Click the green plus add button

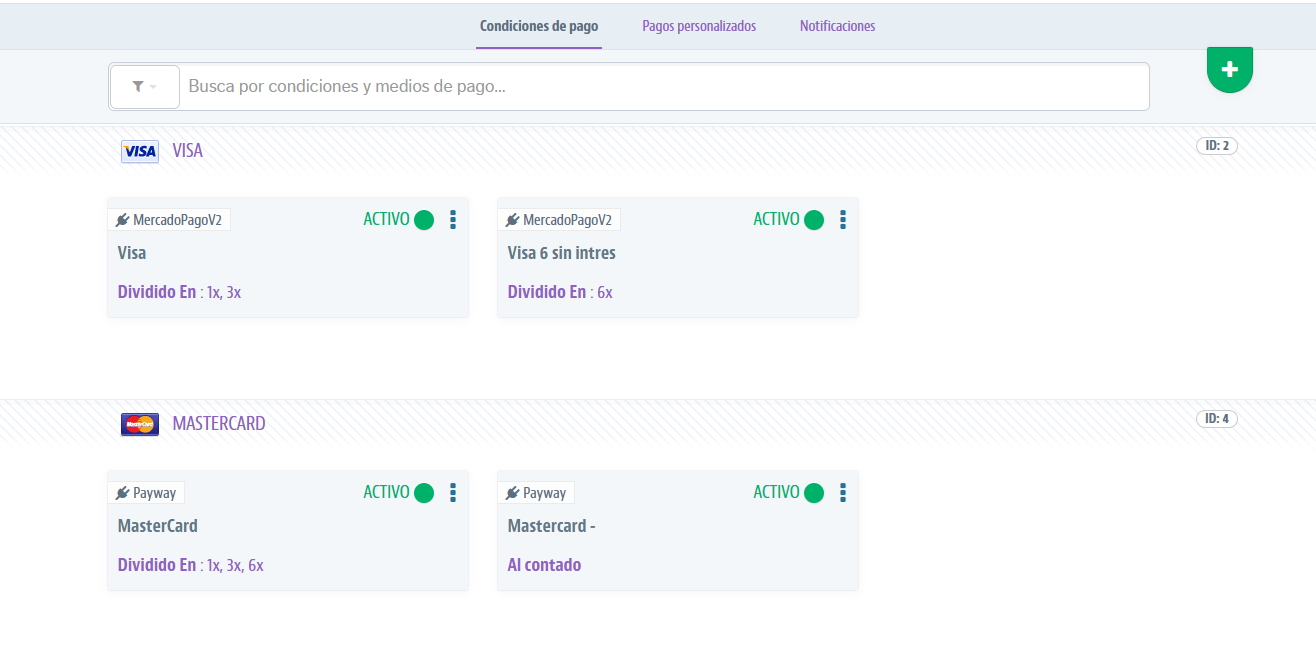1229,69
